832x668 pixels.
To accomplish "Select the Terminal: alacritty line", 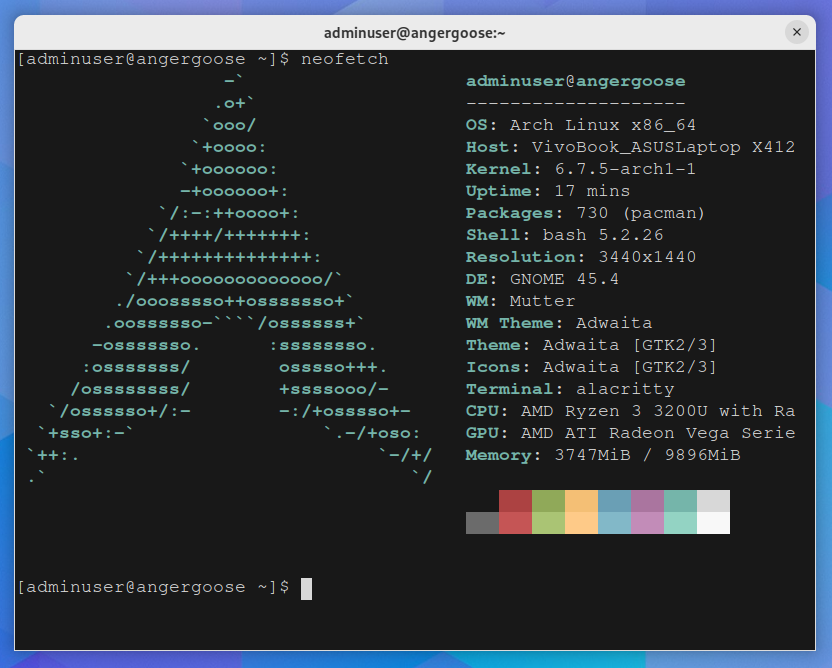I will (x=570, y=389).
